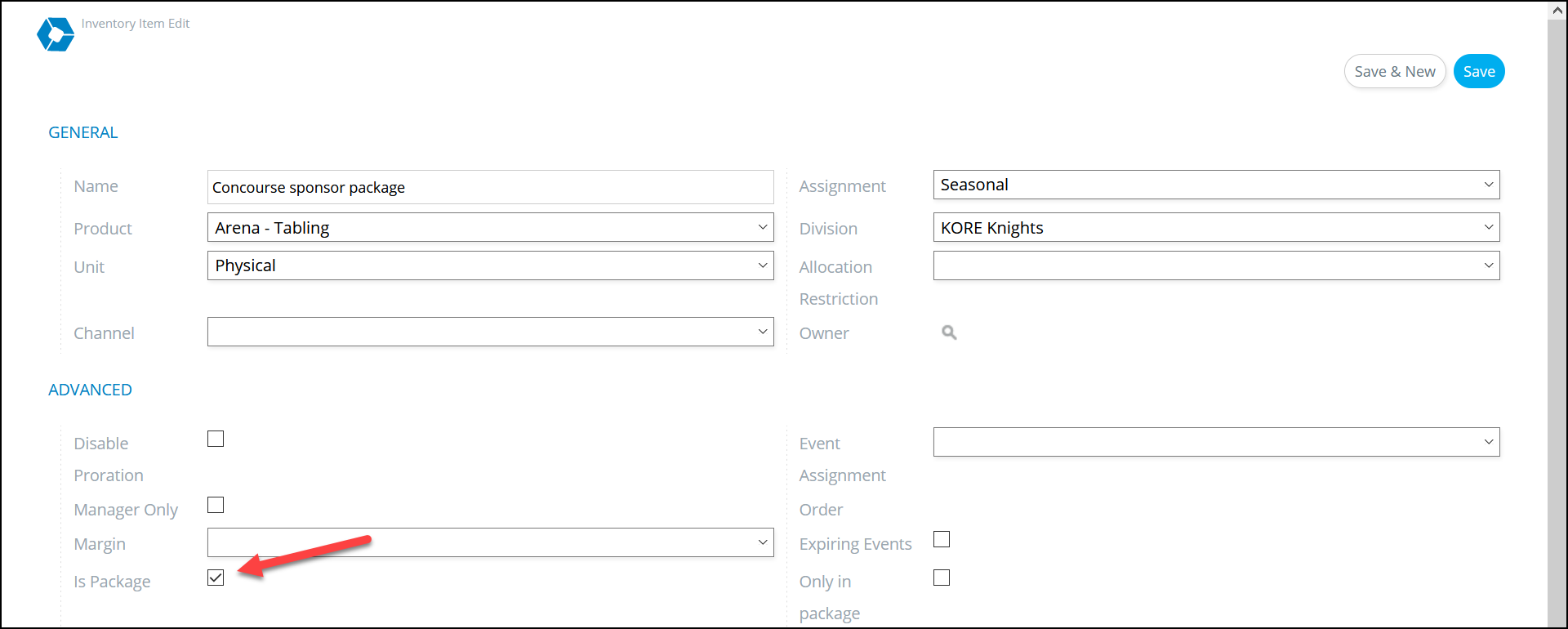Uncheck the Is Package checkbox
The height and width of the screenshot is (629, 1568).
(x=216, y=578)
